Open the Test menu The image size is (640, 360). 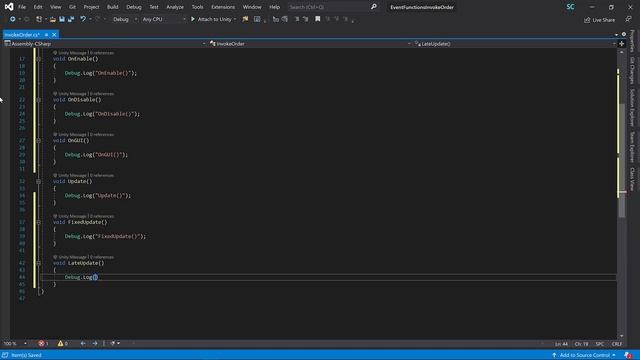click(154, 7)
